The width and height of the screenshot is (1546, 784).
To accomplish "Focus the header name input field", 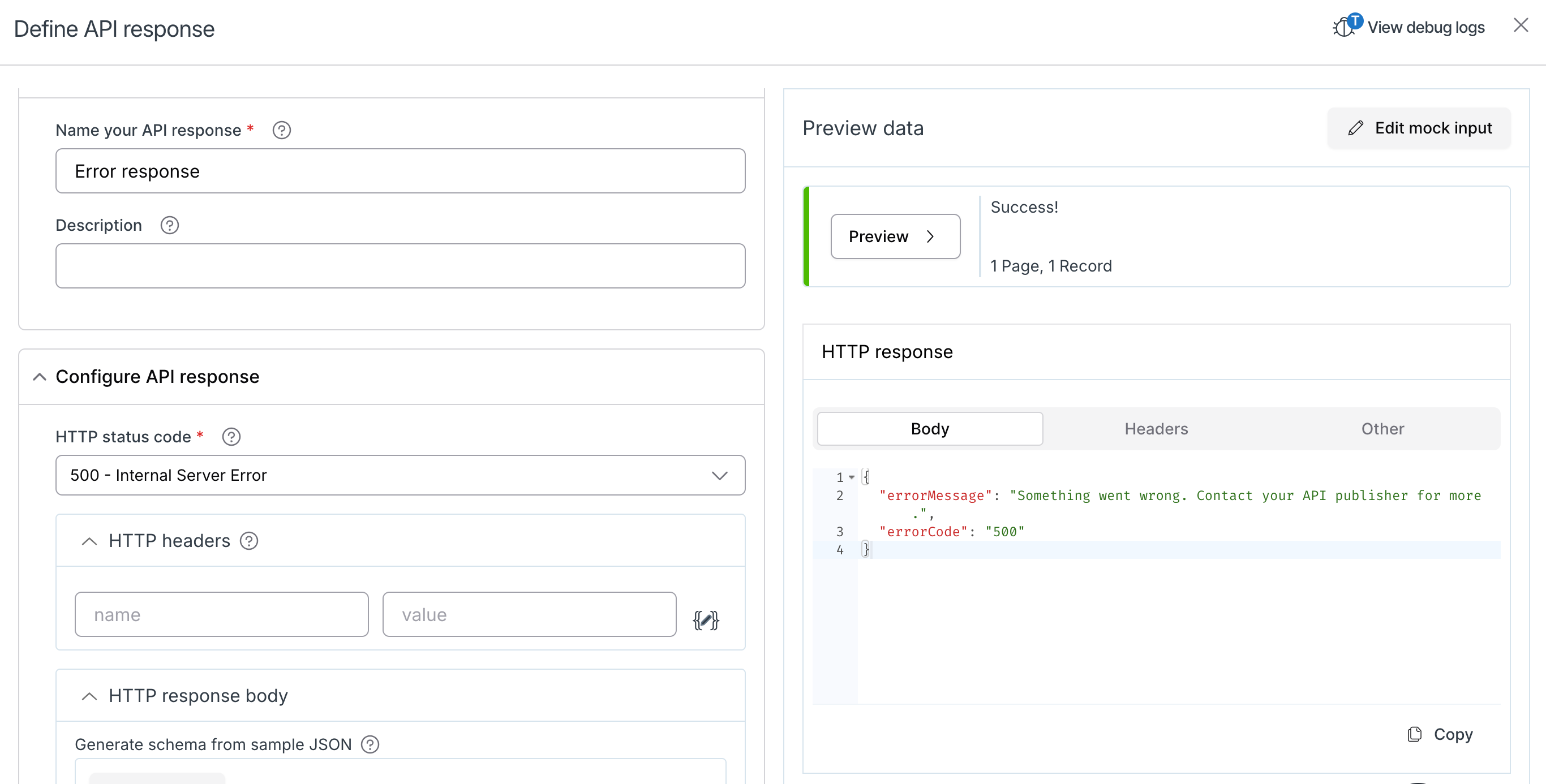I will (x=221, y=614).
